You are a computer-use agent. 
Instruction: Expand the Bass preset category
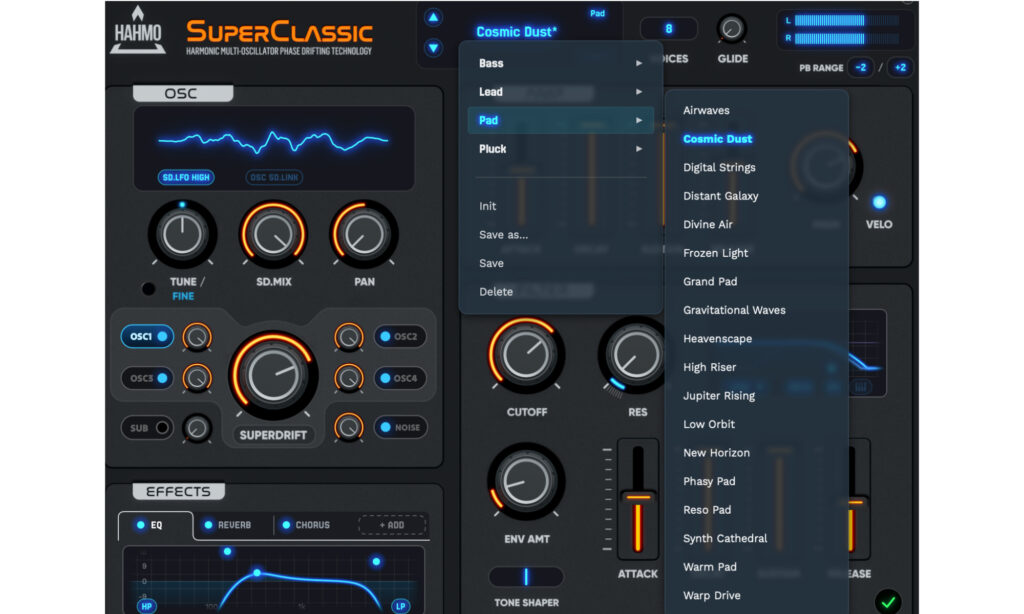(561, 63)
